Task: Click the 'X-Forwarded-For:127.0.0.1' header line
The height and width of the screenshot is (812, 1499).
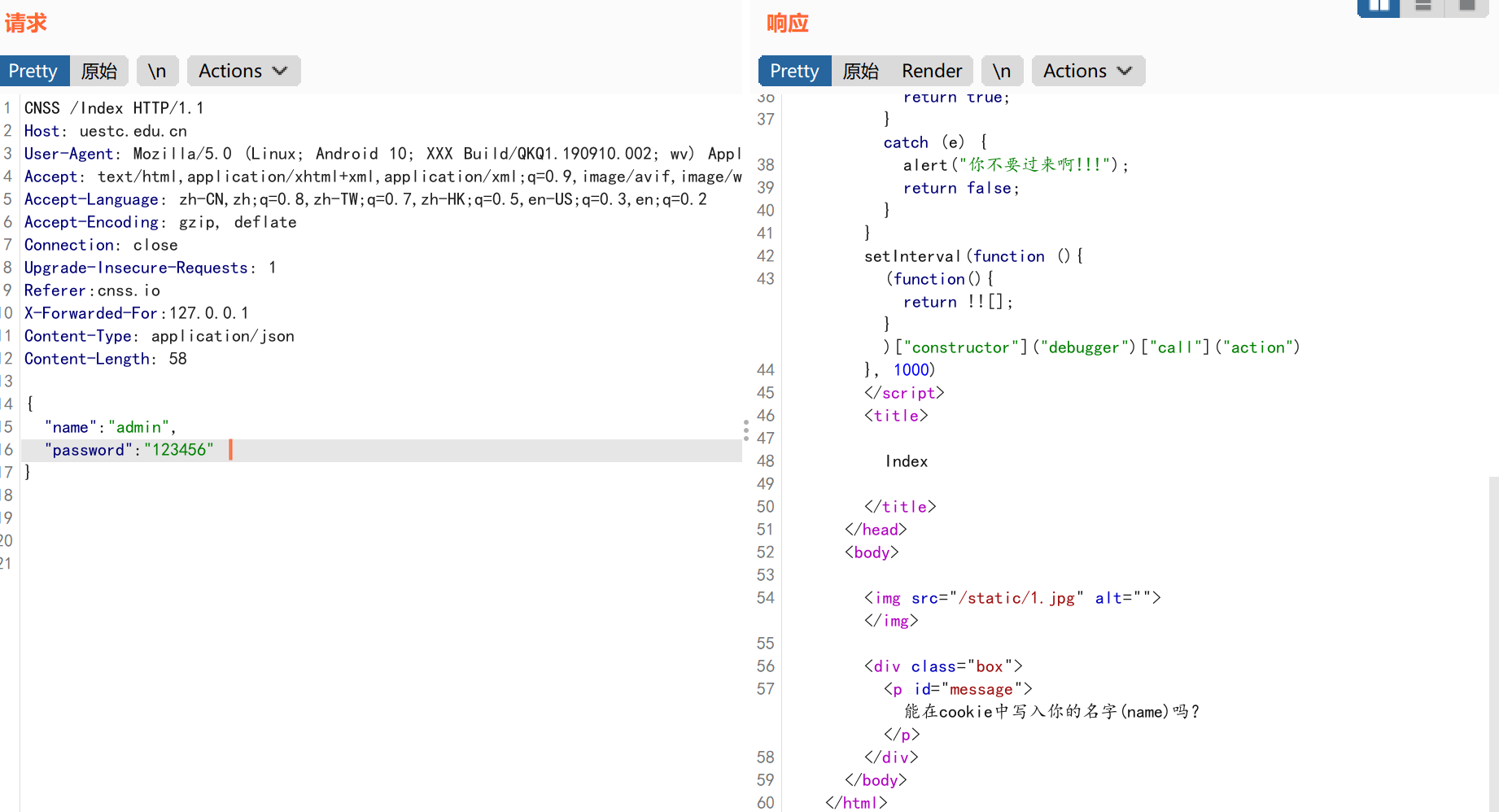Action: click(x=137, y=313)
